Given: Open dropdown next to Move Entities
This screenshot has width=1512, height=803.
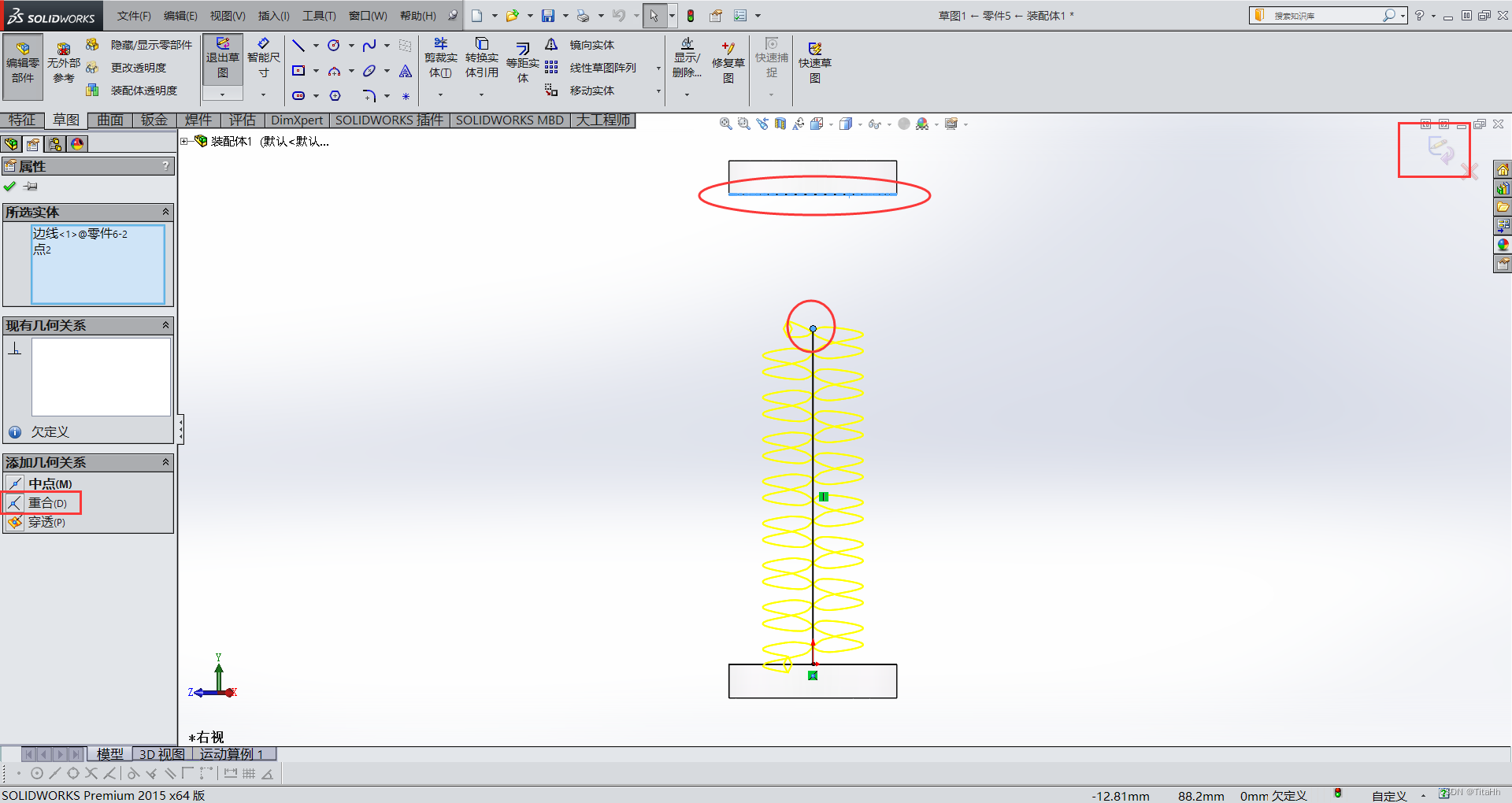Looking at the screenshot, I should pos(658,91).
